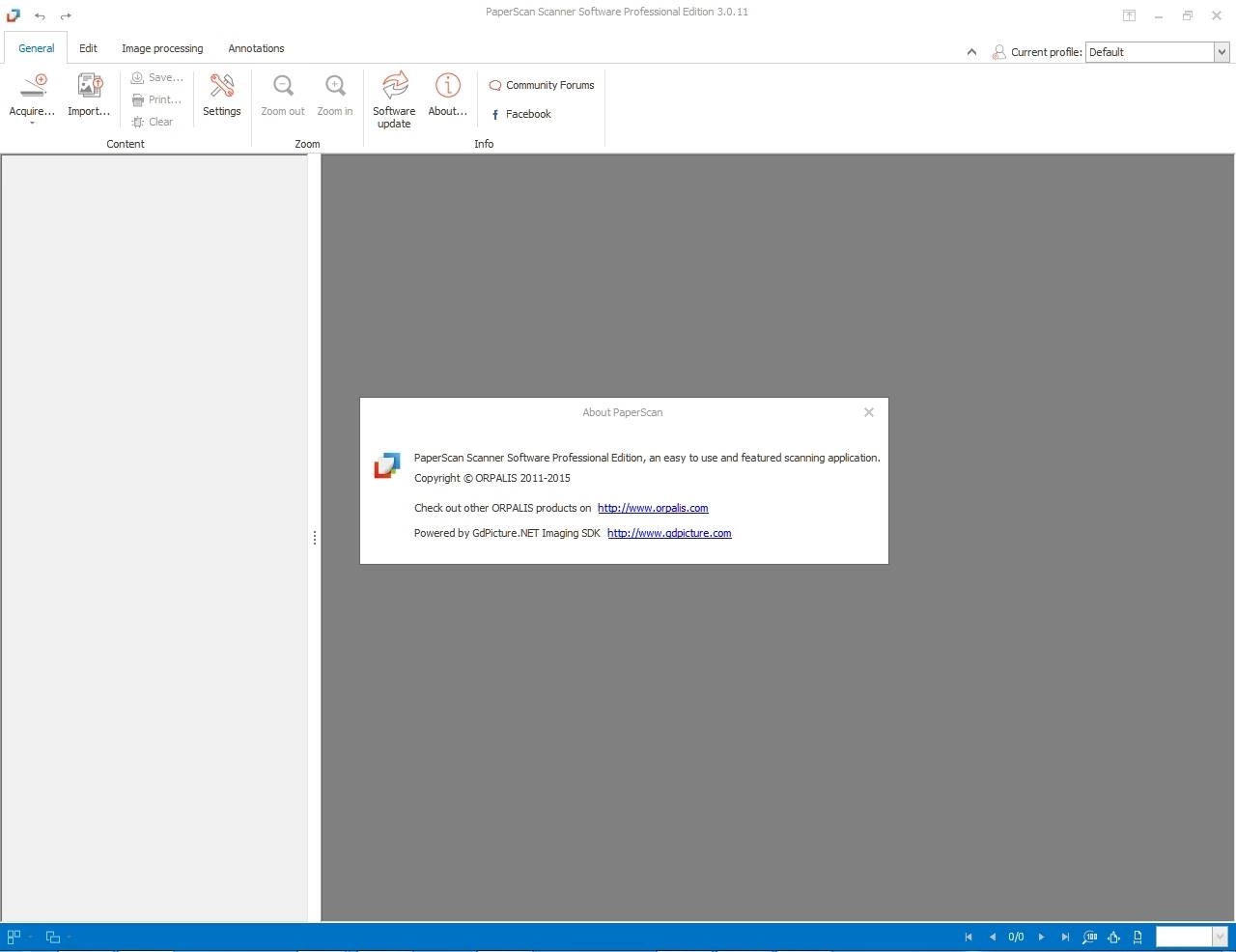Open the Current profile dropdown
Image resolution: width=1236 pixels, height=952 pixels.
[1221, 52]
